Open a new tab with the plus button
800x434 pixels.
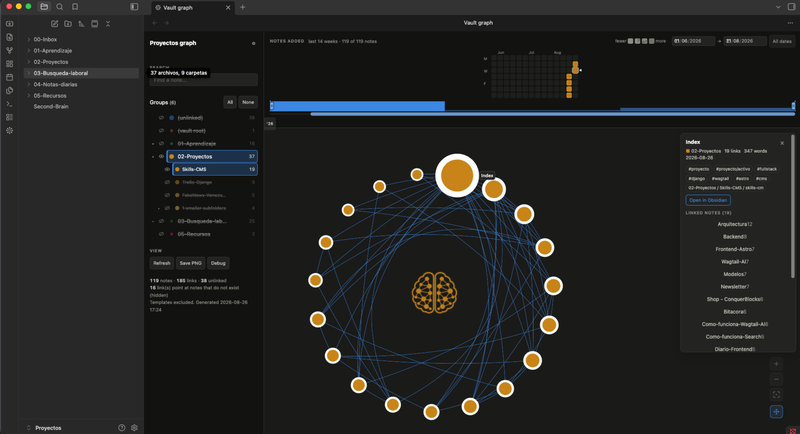242,7
